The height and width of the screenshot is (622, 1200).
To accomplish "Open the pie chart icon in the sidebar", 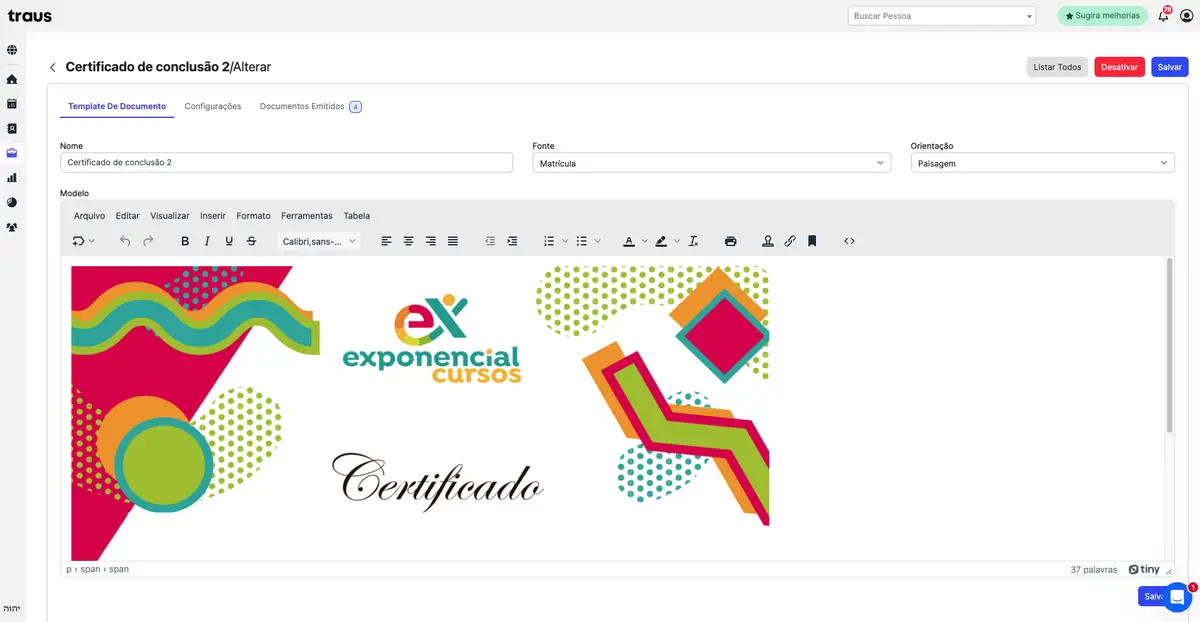I will coord(12,202).
